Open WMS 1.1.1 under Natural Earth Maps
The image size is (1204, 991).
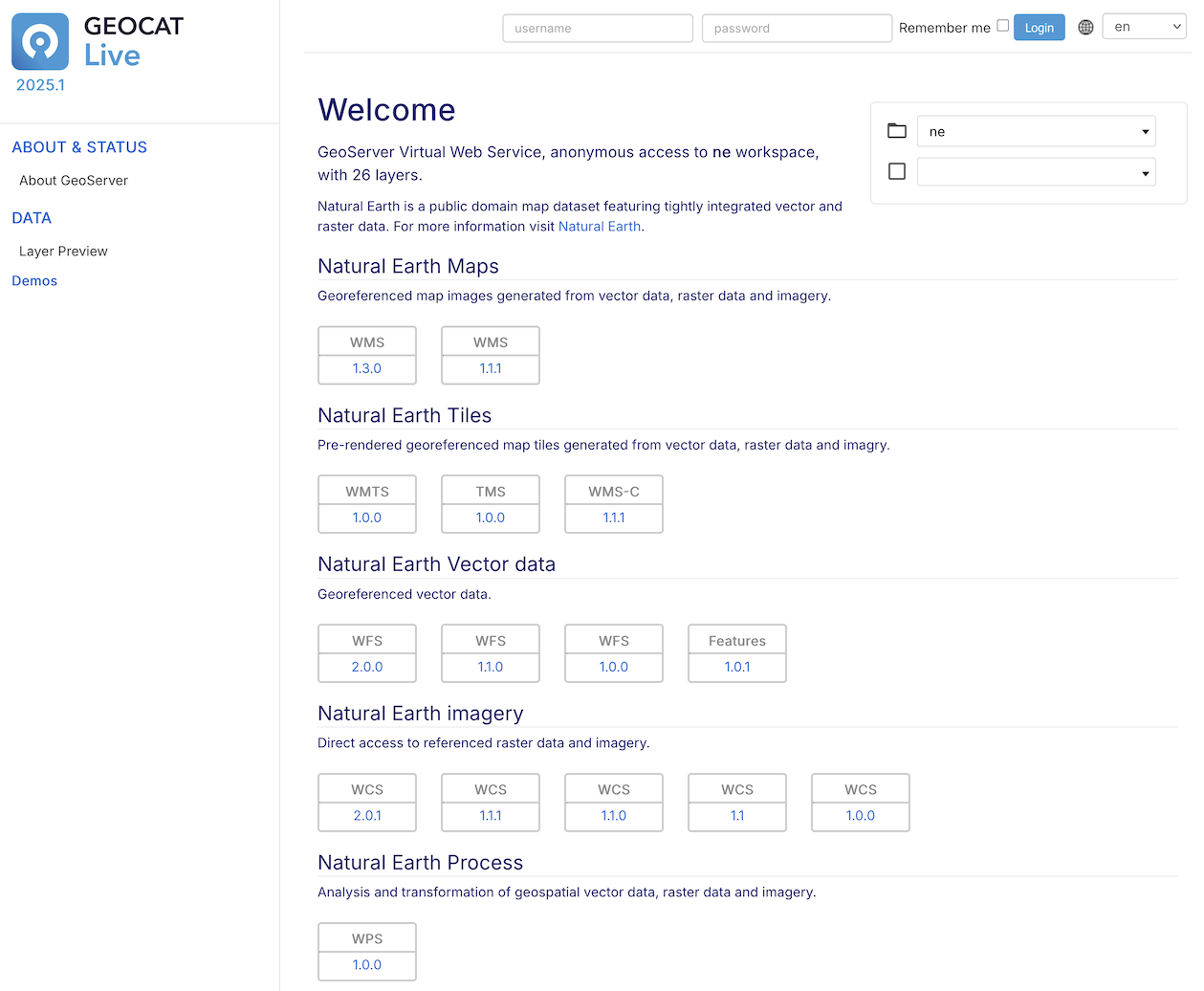[491, 368]
